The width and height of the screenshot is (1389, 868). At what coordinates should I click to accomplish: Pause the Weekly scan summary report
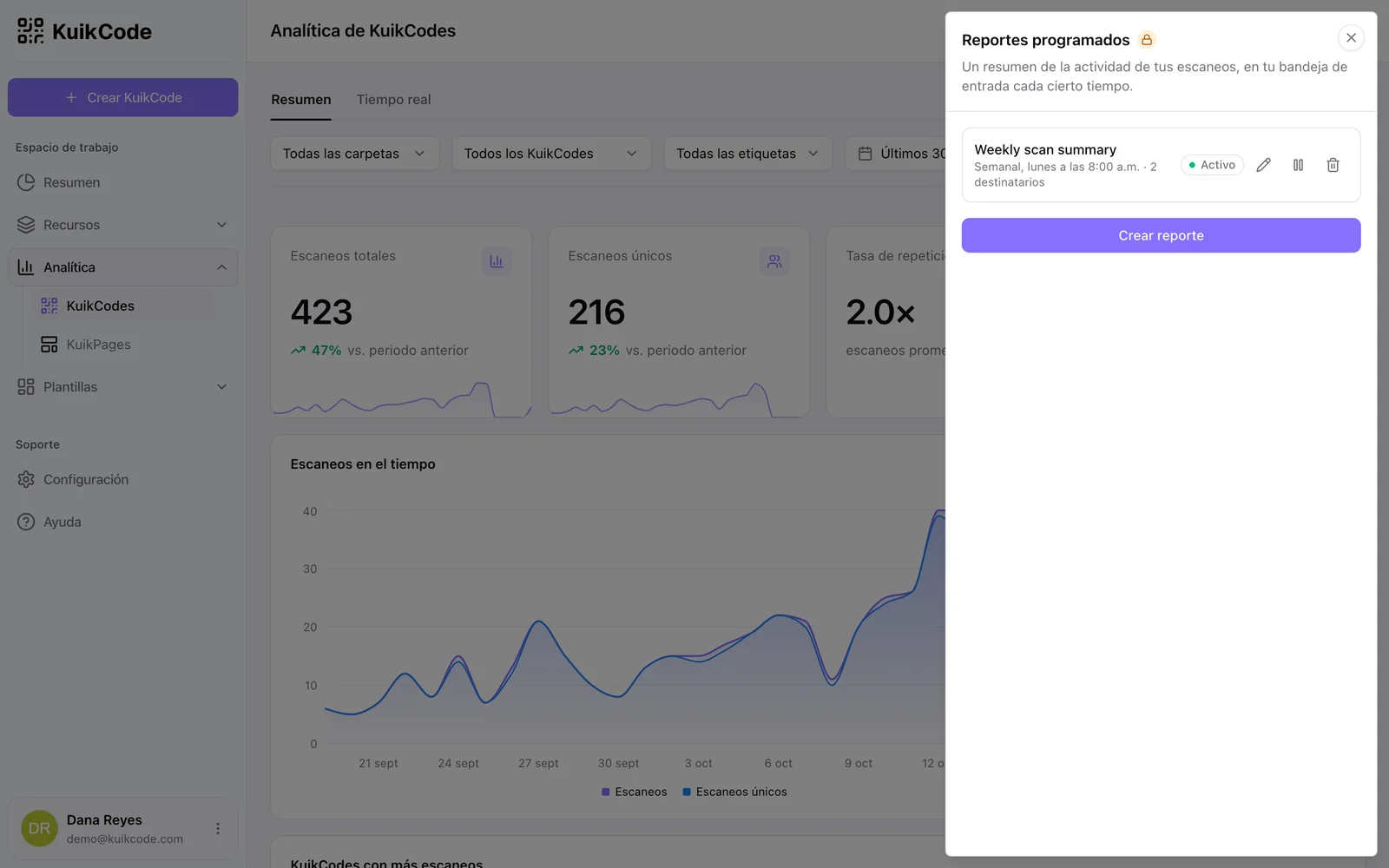(x=1298, y=165)
